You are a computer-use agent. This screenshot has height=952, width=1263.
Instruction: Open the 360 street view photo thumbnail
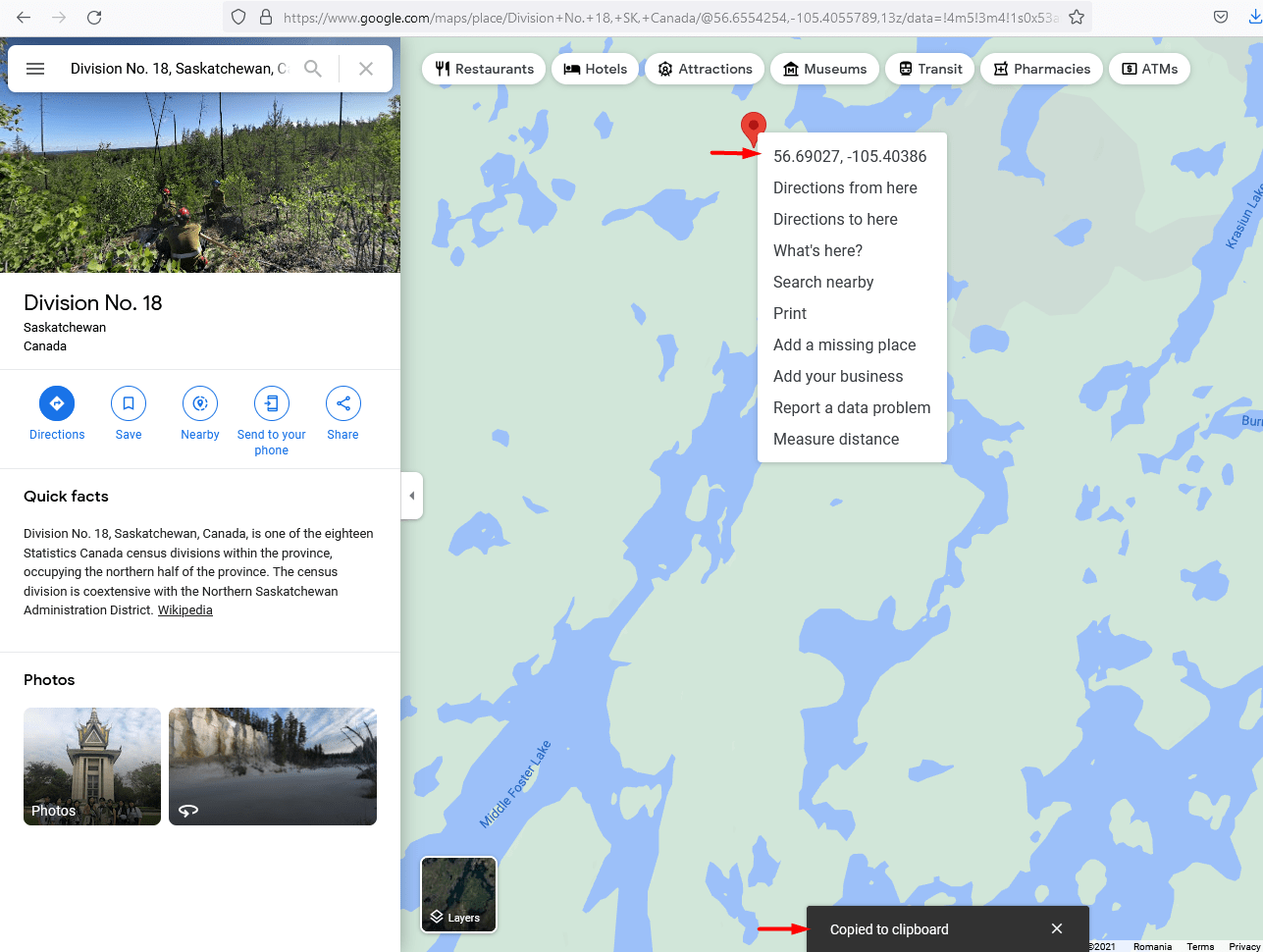(x=273, y=767)
